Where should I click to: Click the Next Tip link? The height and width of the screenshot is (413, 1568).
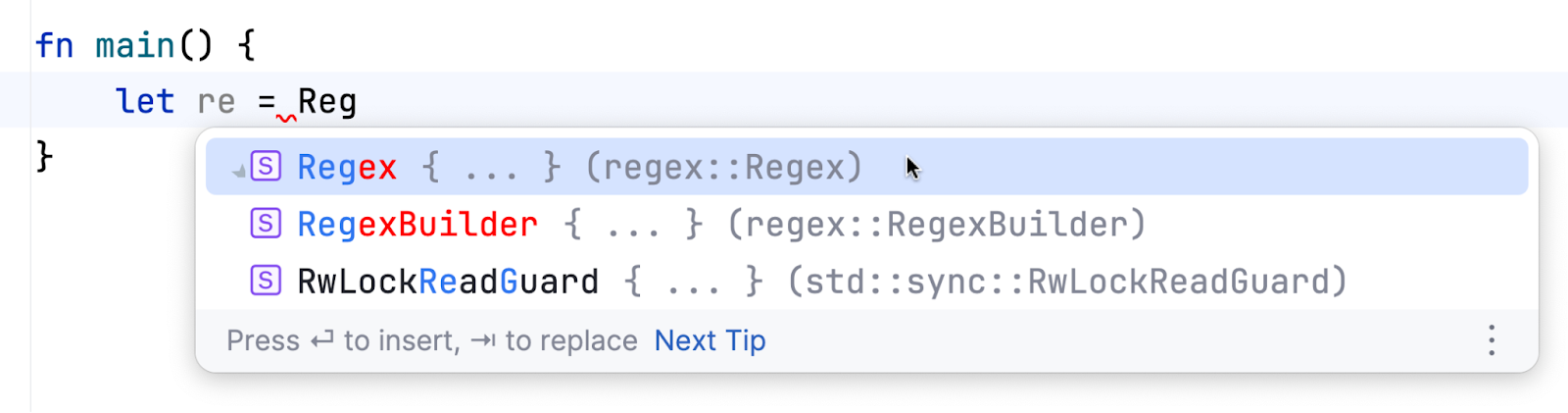pos(710,340)
